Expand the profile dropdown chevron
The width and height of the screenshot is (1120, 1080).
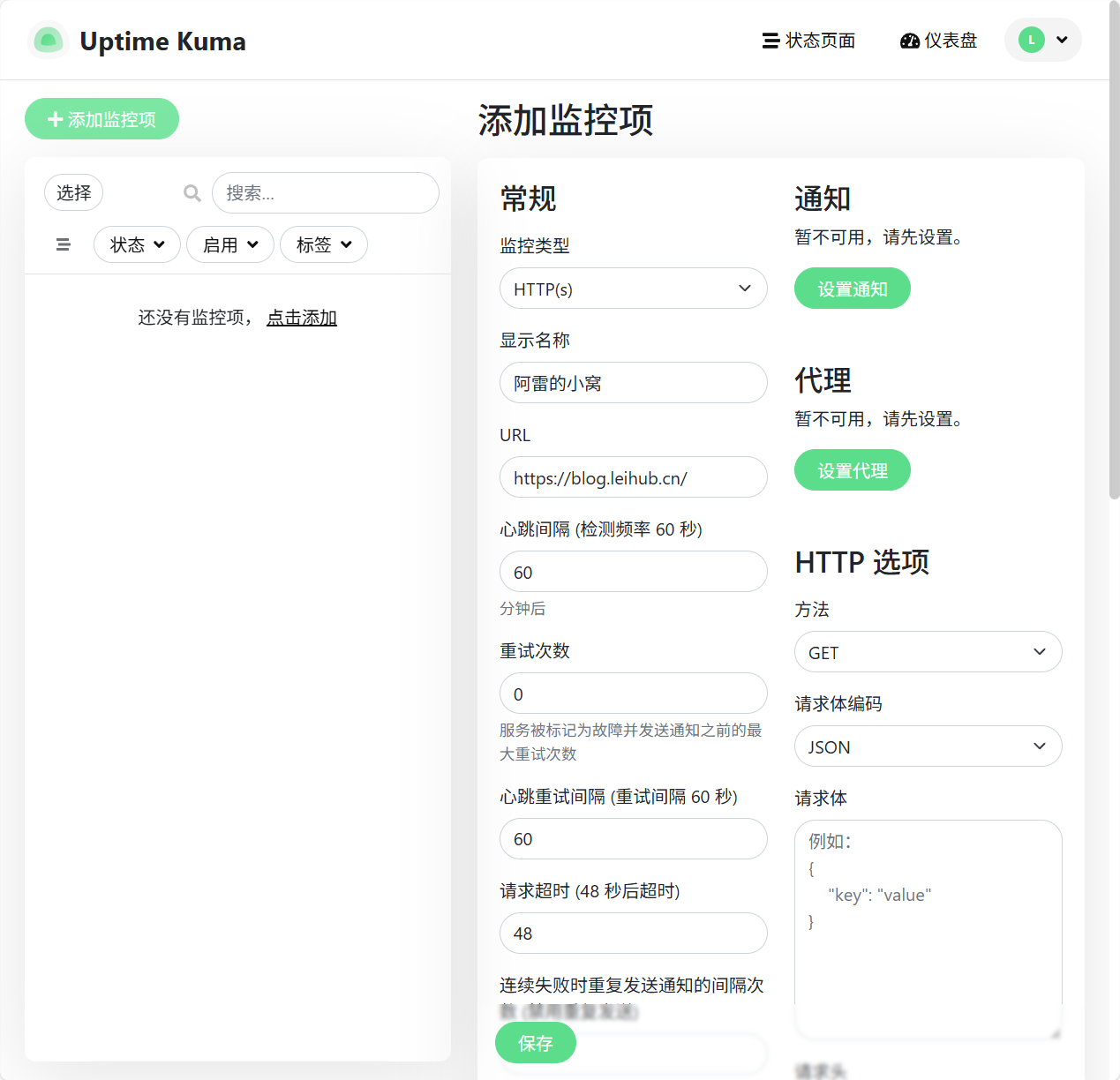coord(1062,40)
